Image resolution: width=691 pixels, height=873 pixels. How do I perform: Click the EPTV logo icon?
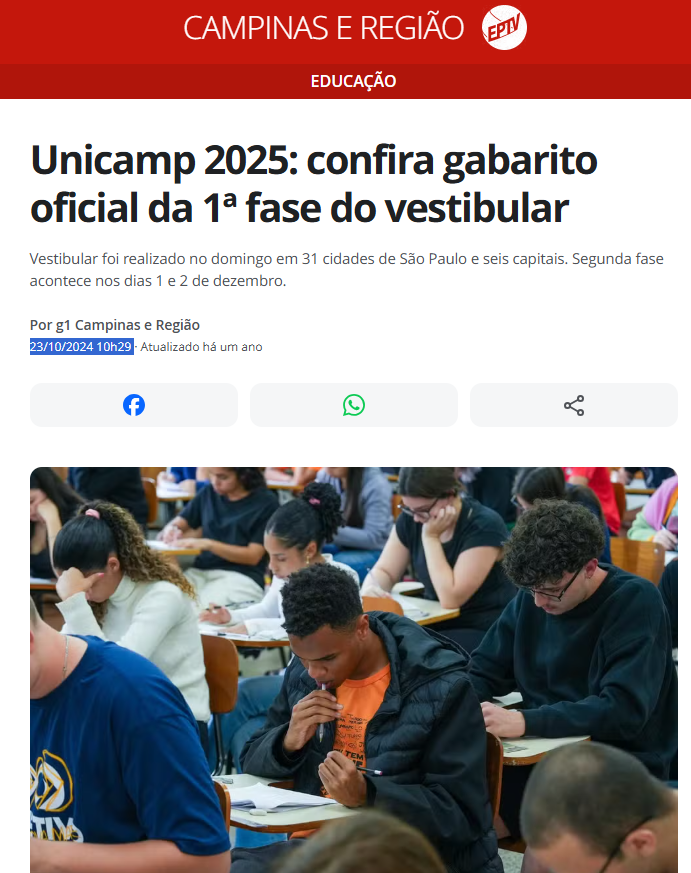click(x=504, y=27)
